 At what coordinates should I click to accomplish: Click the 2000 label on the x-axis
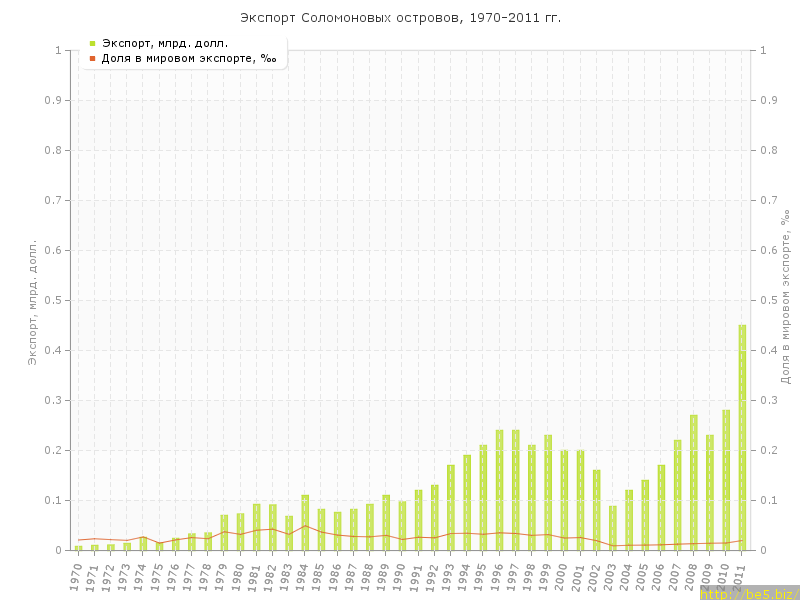pyautogui.click(x=562, y=577)
